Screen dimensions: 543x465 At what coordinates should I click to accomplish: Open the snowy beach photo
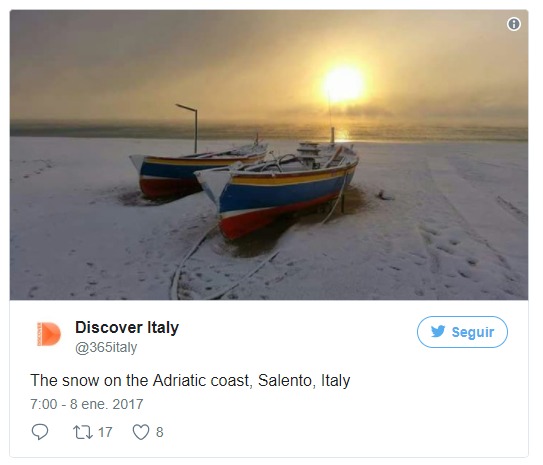tap(269, 155)
